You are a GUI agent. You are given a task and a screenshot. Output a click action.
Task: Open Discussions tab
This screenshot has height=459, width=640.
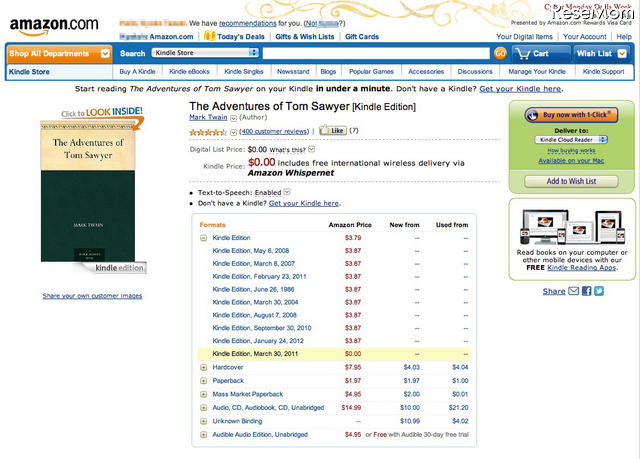click(x=475, y=71)
